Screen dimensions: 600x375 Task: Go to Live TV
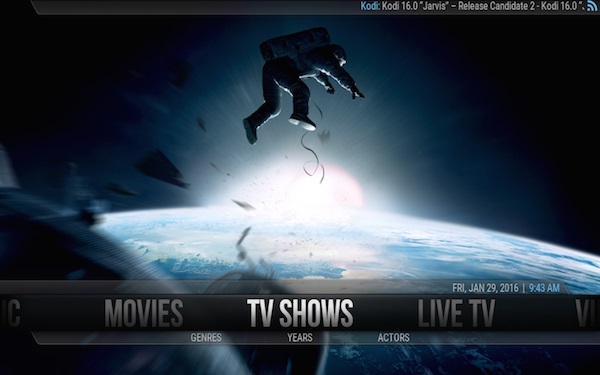456,313
